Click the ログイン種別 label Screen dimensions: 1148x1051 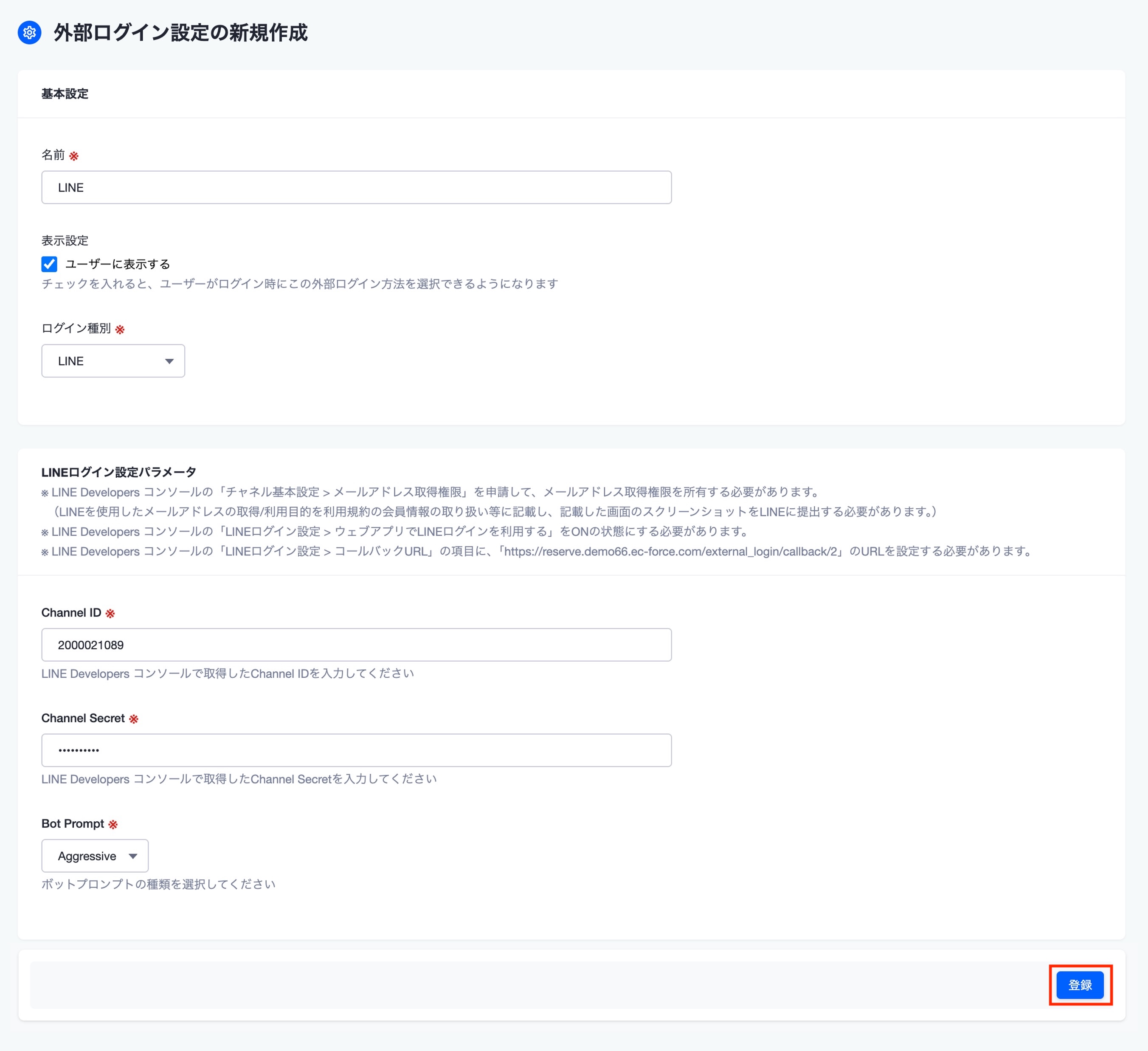point(76,328)
